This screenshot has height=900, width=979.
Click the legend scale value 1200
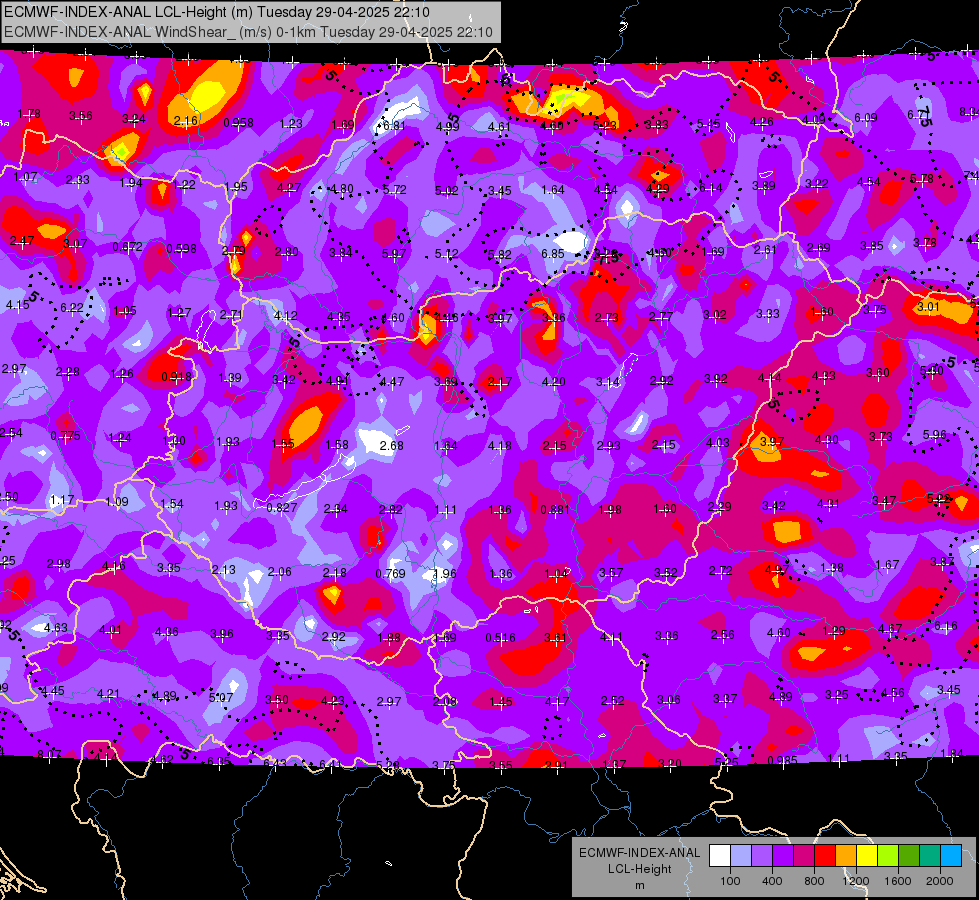856,881
